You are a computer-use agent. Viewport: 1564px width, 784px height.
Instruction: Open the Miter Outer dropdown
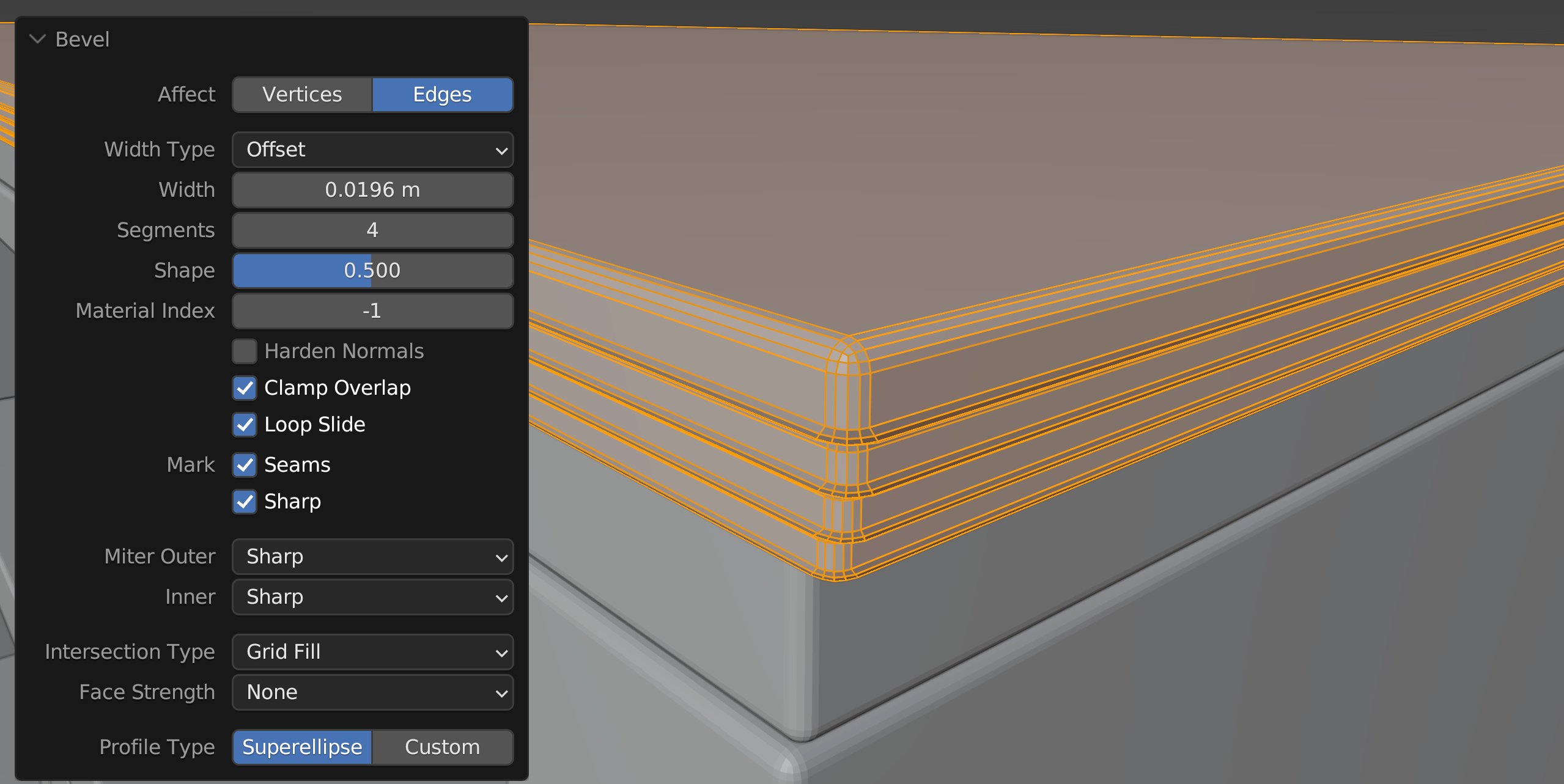(x=372, y=557)
